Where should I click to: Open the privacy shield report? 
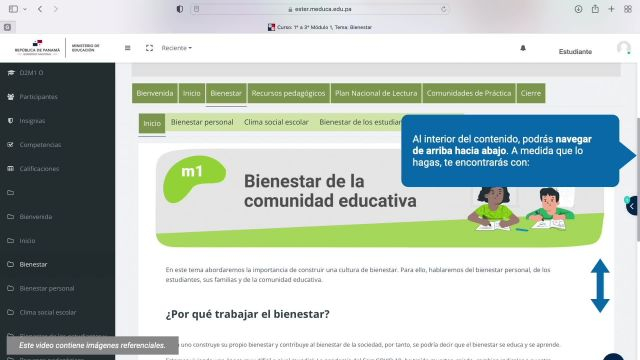tap(180, 9)
